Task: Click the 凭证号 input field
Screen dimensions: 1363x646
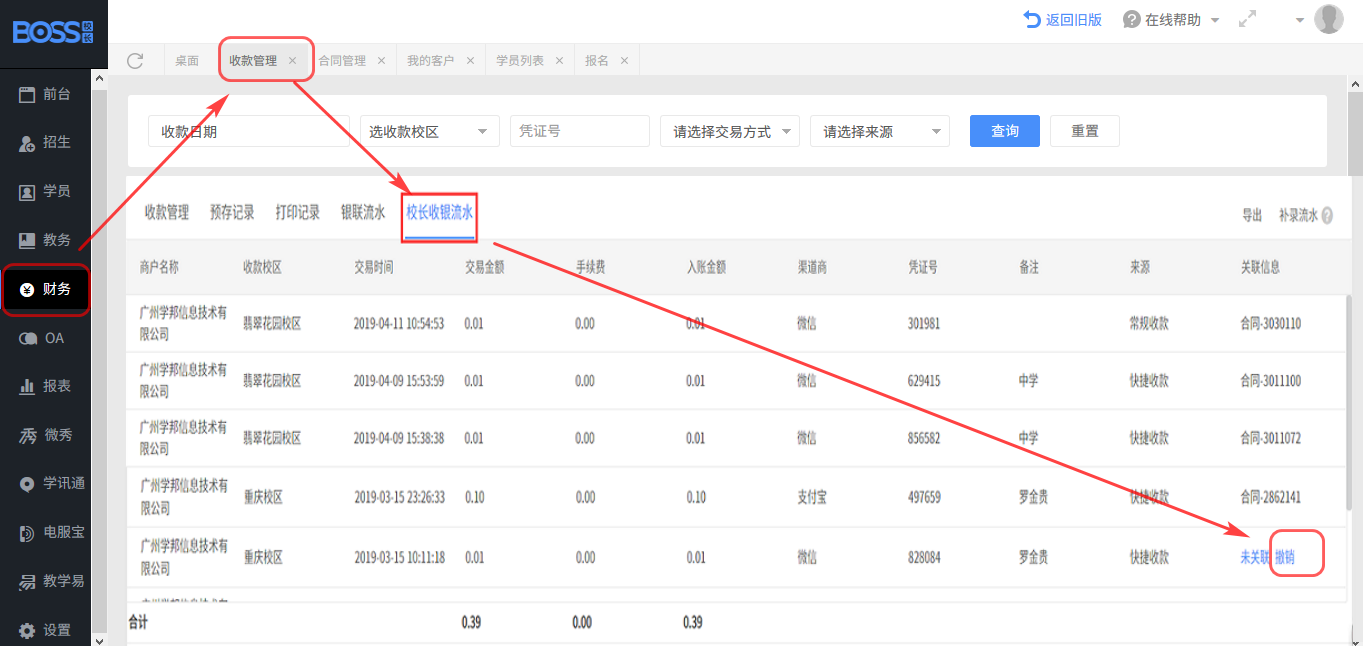Action: tap(580, 131)
